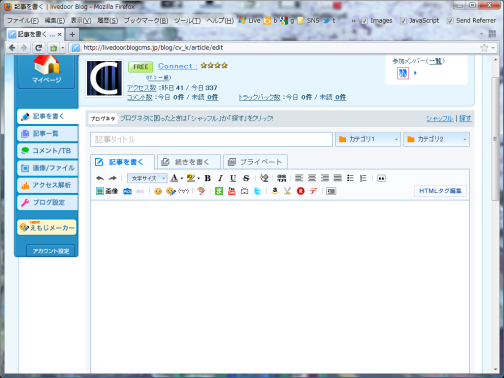Click the 記事タイトル input field

[x=211, y=139]
